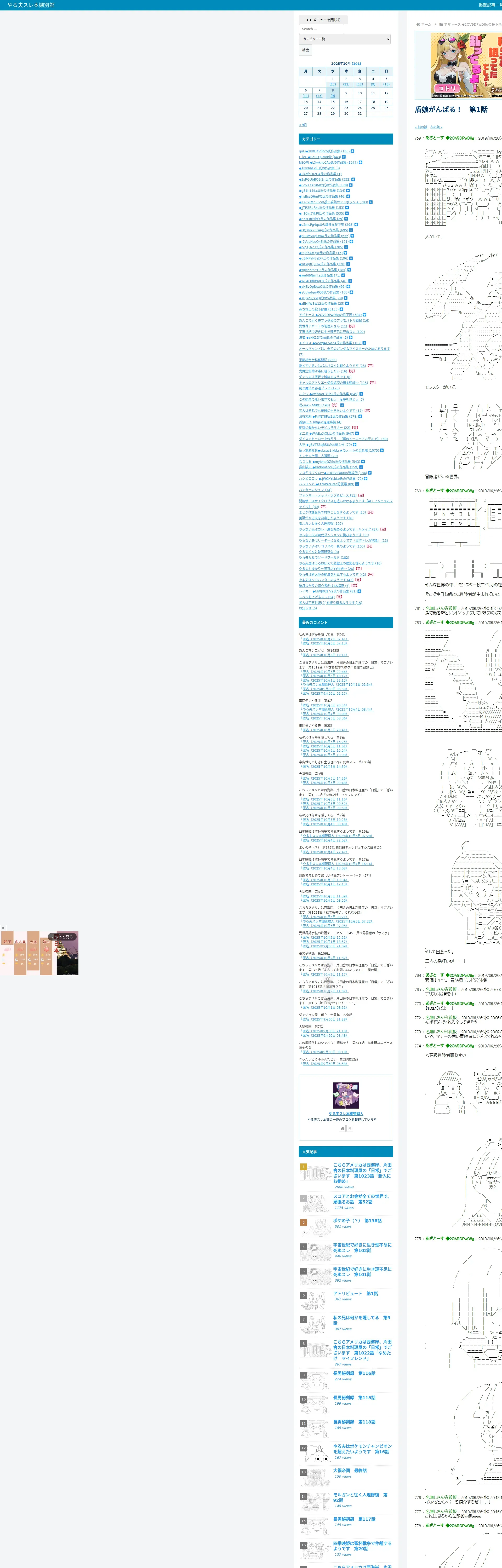Image resolution: width=502 pixels, height=1568 pixels.
Task: Click the メニューを閉じる button
Action: pos(323,20)
